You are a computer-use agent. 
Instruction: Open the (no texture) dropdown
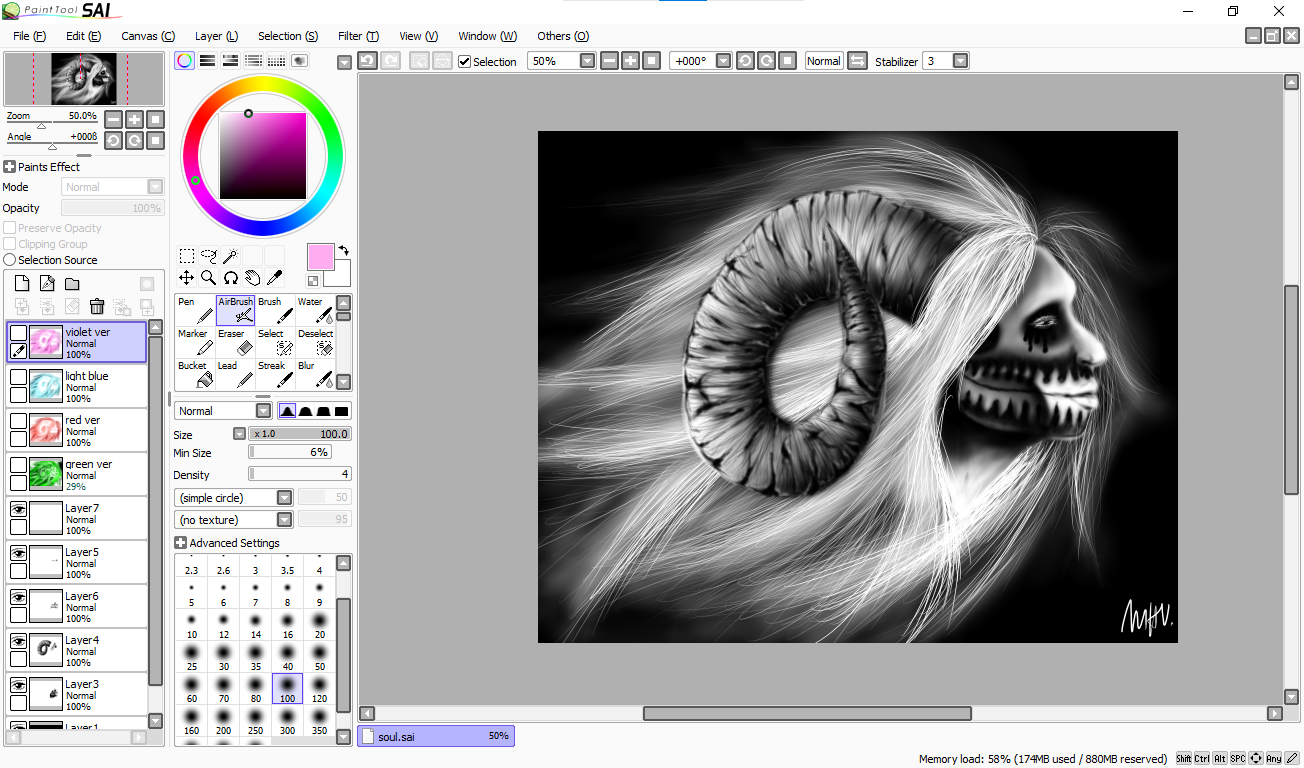284,520
